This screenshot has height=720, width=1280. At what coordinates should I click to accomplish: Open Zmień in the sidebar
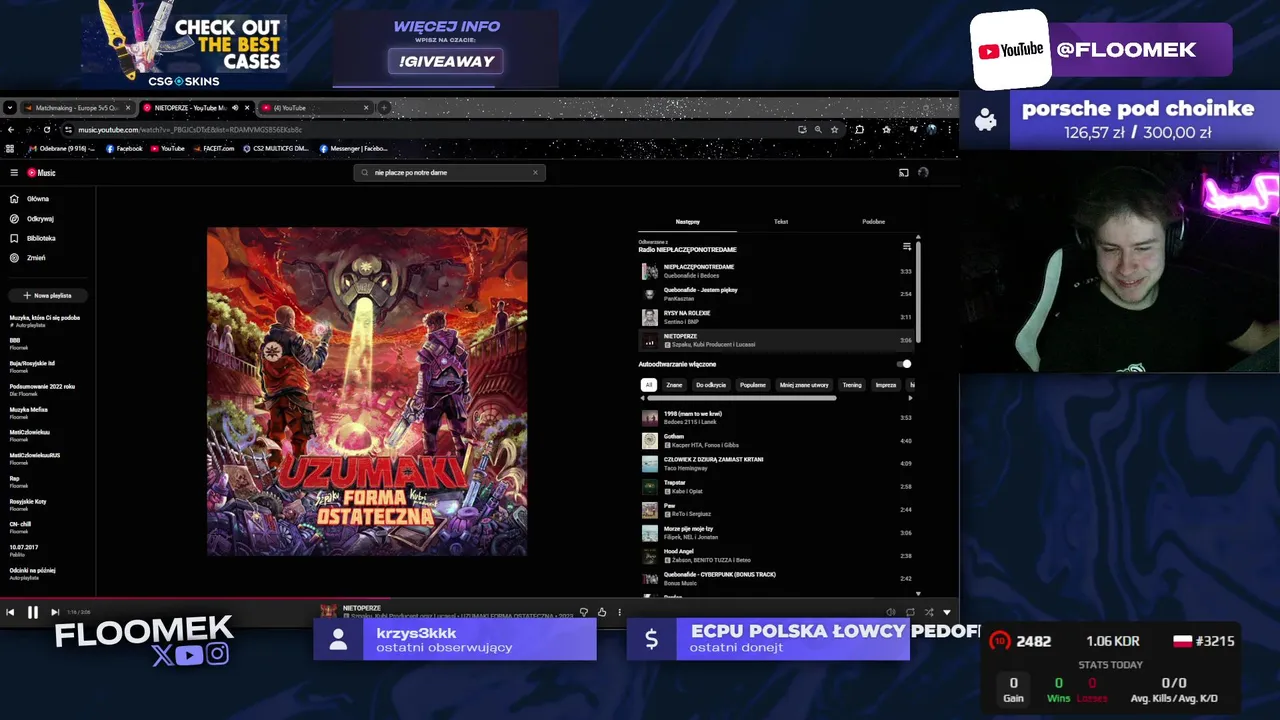36,257
